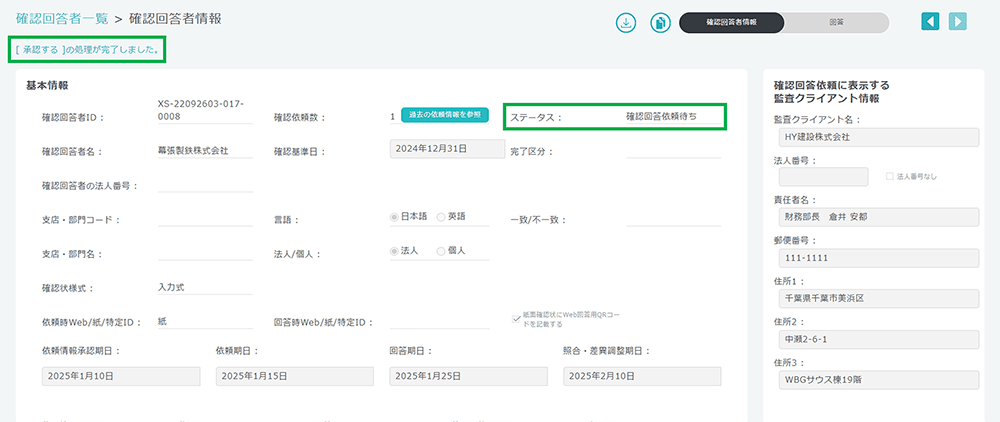Open the 確認回答者一覧 breadcrumb link
Viewport: 1000px width, 422px height.
(x=63, y=19)
